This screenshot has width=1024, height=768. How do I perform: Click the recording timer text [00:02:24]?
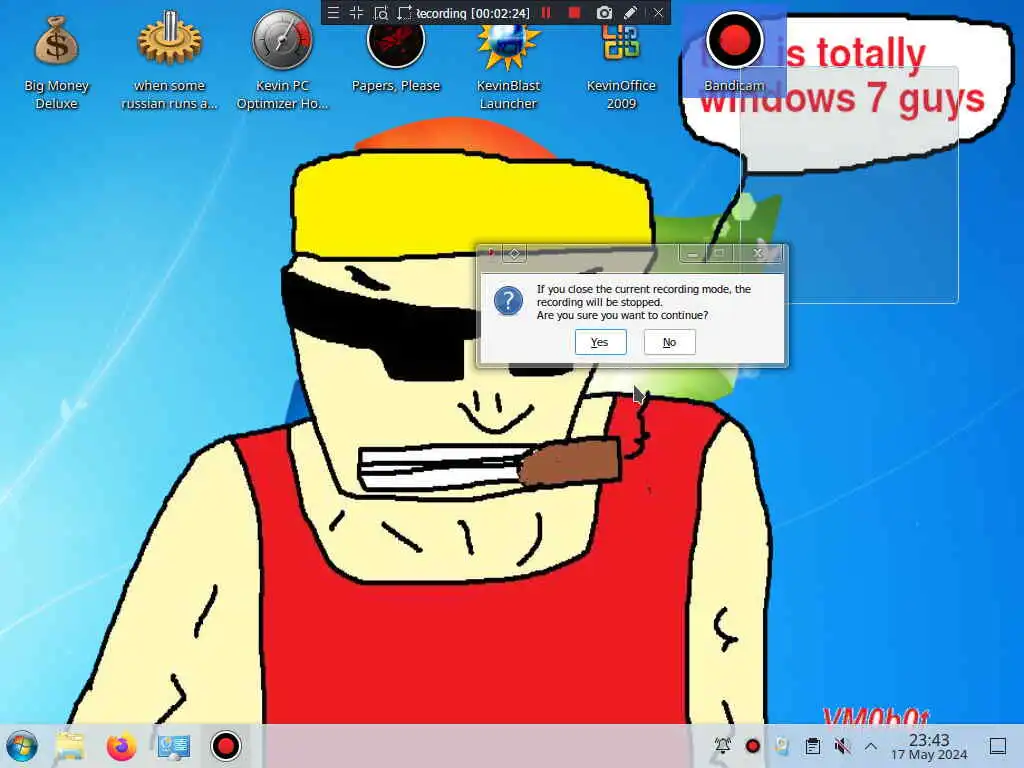(x=500, y=13)
